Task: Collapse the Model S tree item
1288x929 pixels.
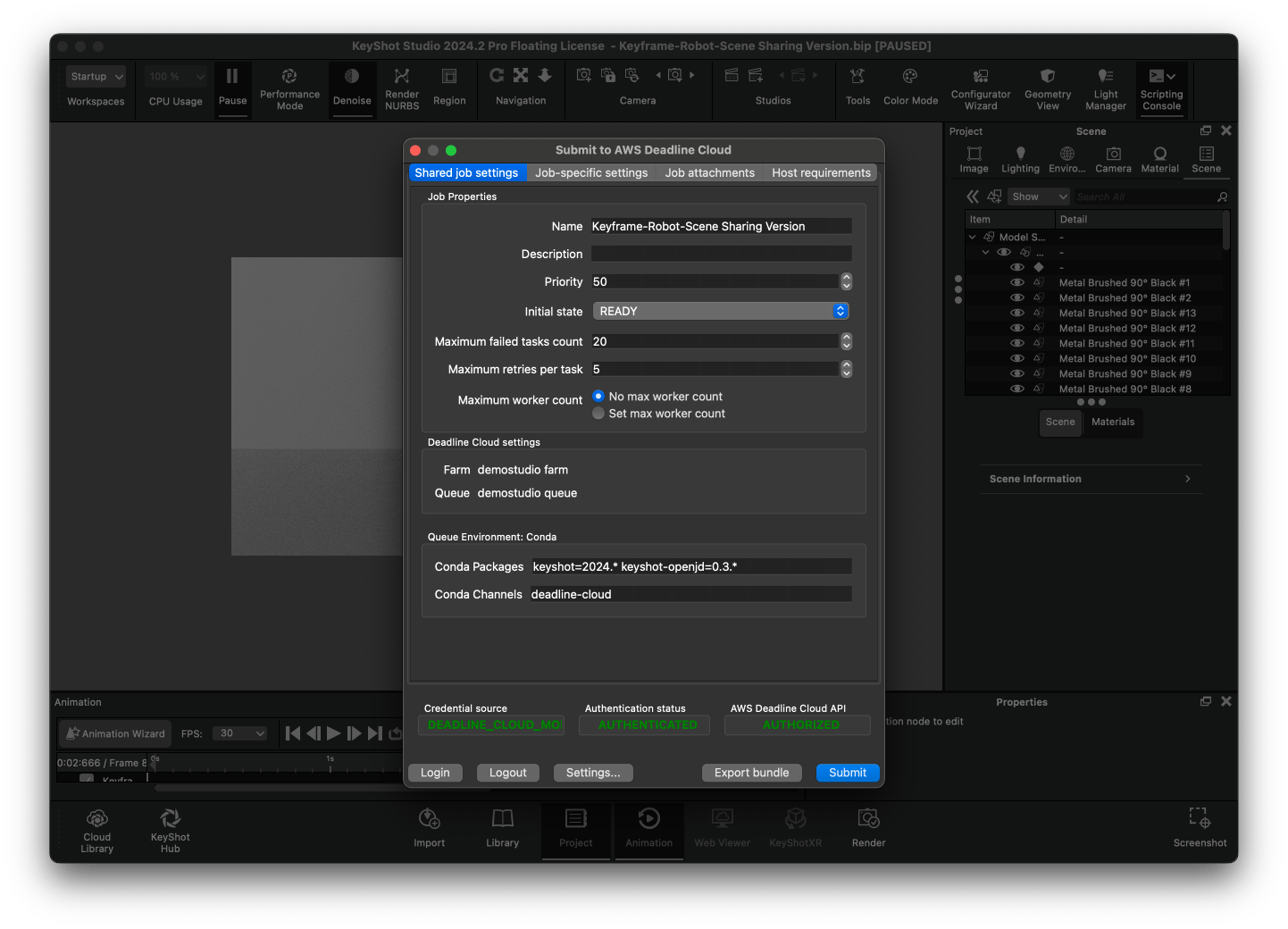Action: [x=973, y=237]
